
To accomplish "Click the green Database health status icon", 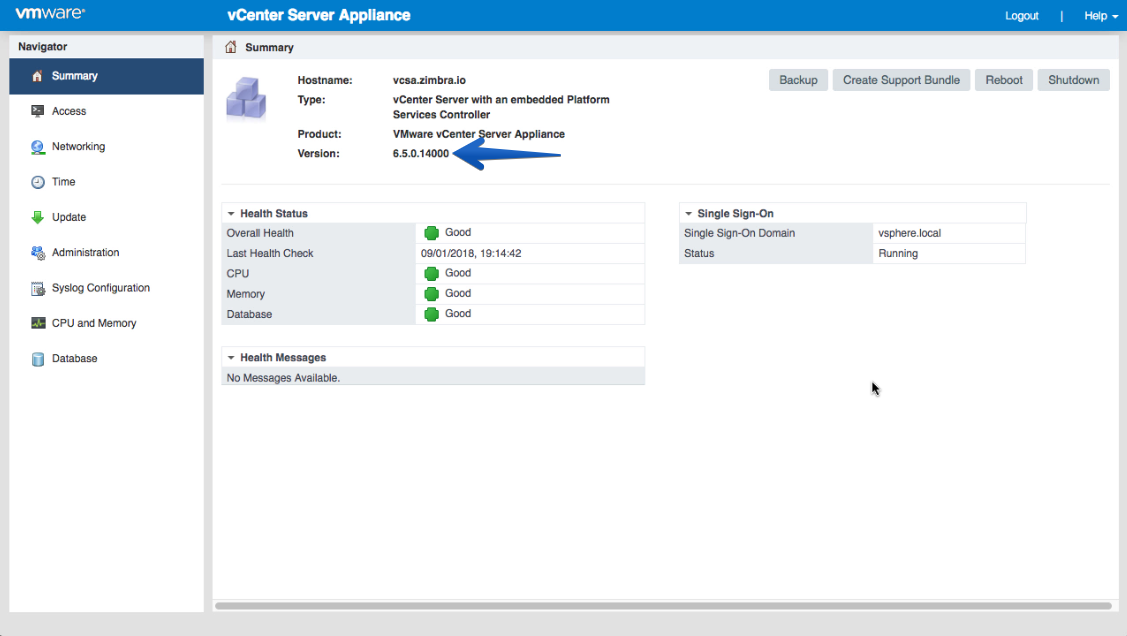I will click(431, 314).
